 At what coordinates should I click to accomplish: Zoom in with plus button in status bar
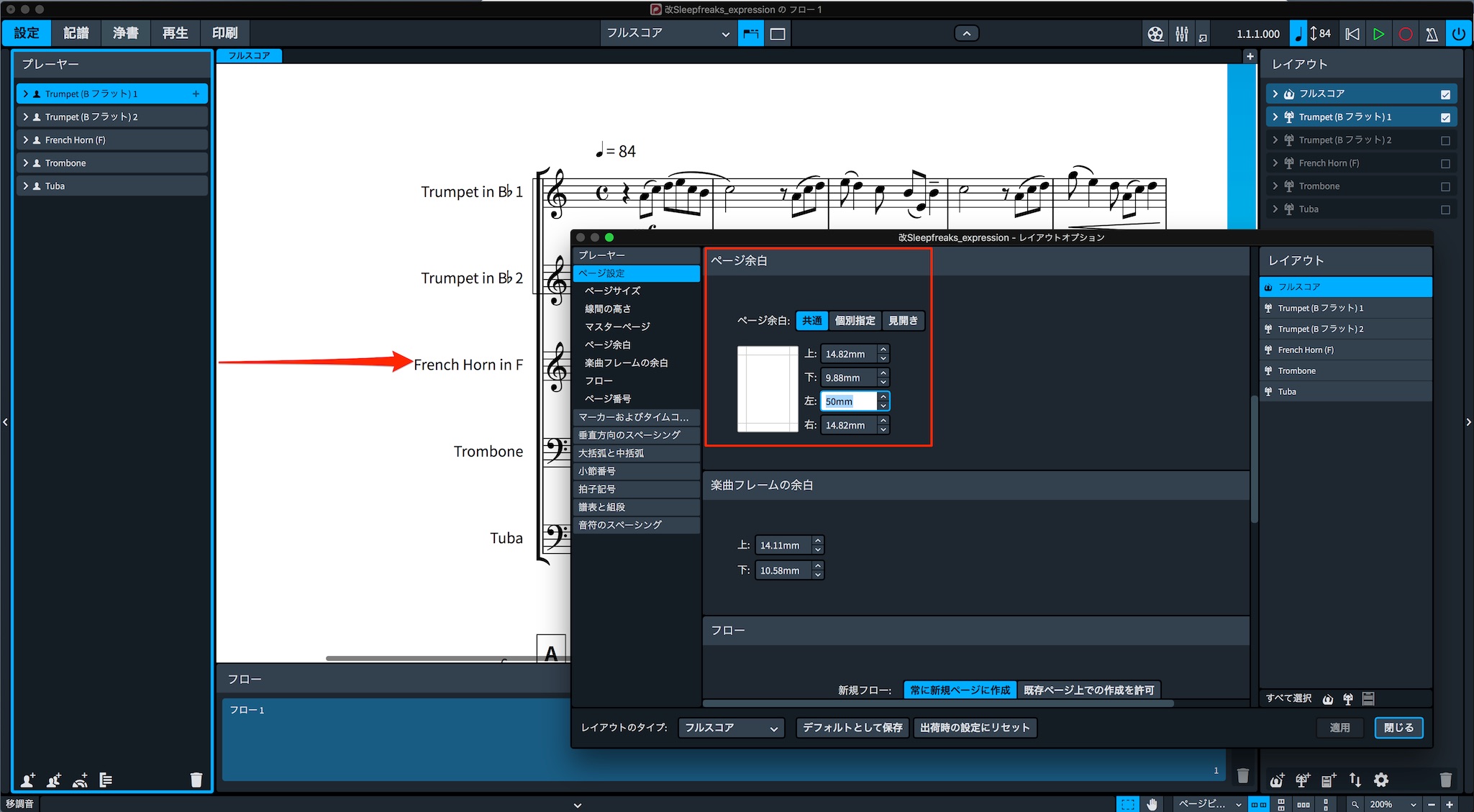pyautogui.click(x=1450, y=804)
